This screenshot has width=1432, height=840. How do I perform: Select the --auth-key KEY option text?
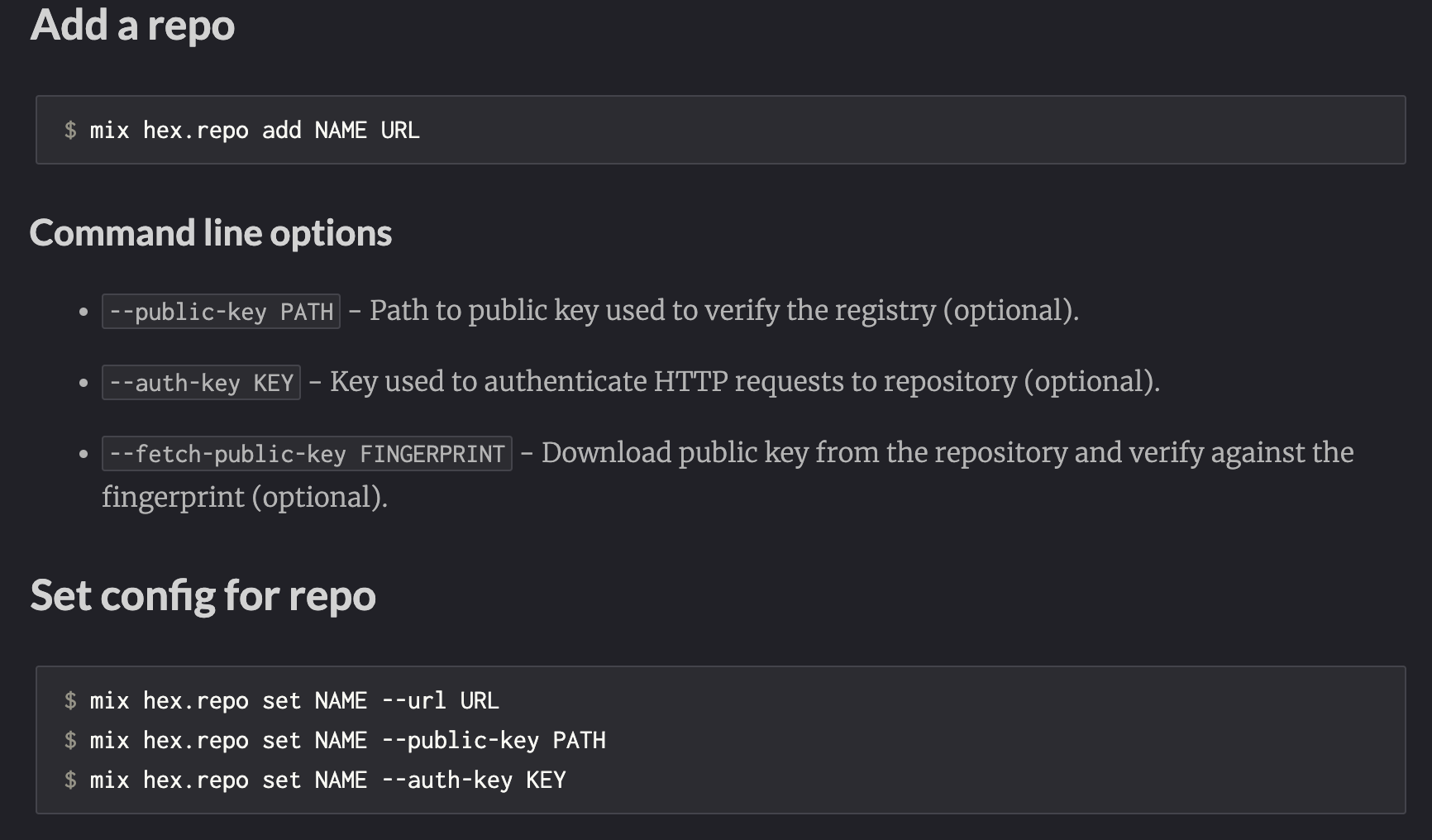click(x=200, y=382)
